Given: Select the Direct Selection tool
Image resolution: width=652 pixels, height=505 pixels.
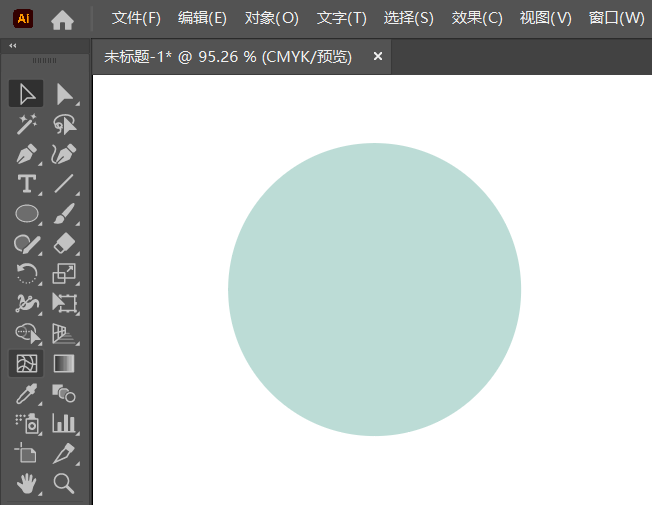Looking at the screenshot, I should pos(64,94).
